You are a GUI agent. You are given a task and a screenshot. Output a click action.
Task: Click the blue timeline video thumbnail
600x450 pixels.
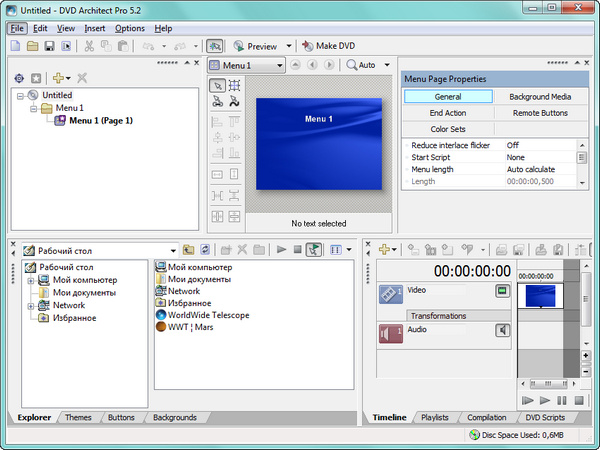[540, 294]
